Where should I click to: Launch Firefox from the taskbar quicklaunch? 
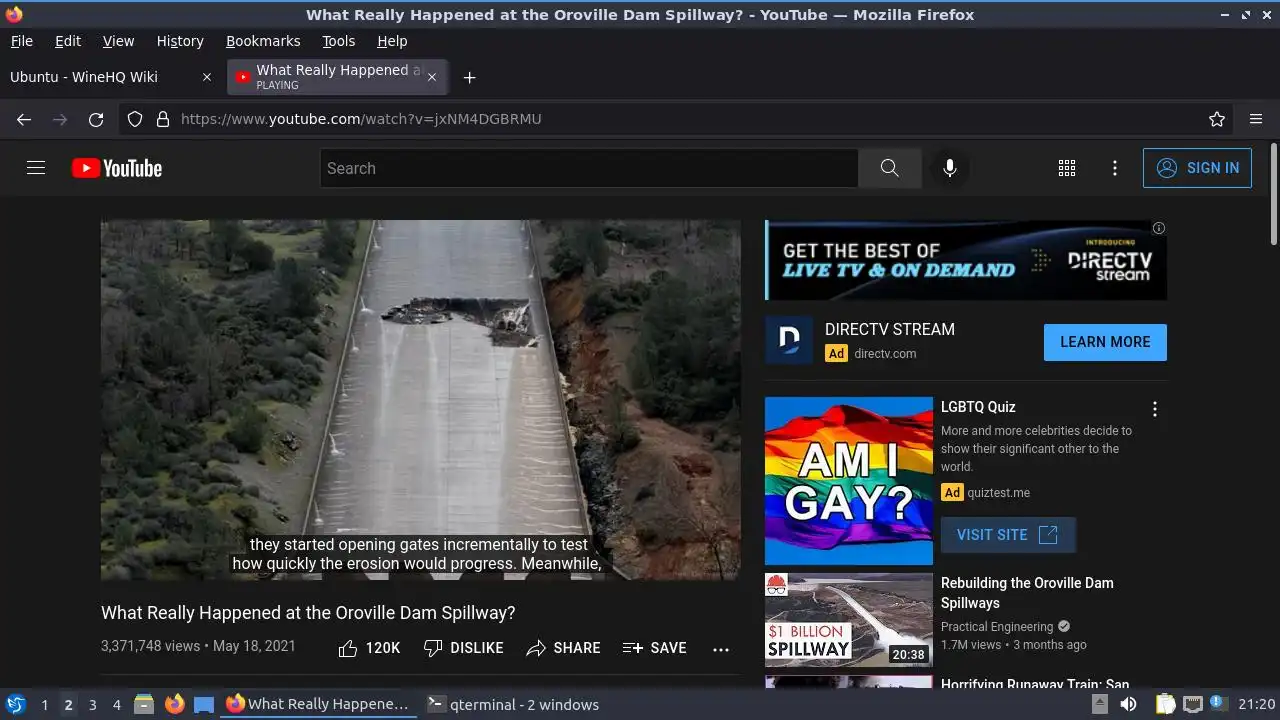pos(175,704)
